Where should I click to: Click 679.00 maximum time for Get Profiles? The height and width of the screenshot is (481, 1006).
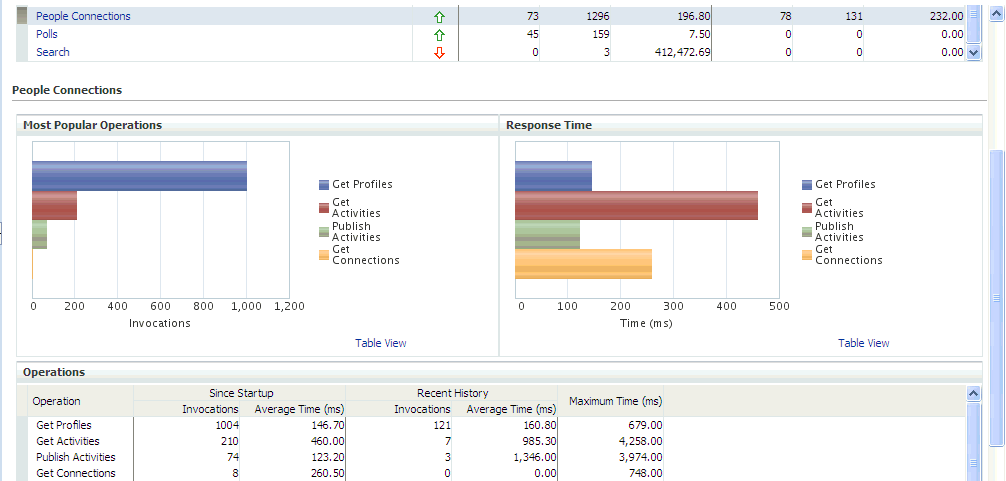pos(644,425)
